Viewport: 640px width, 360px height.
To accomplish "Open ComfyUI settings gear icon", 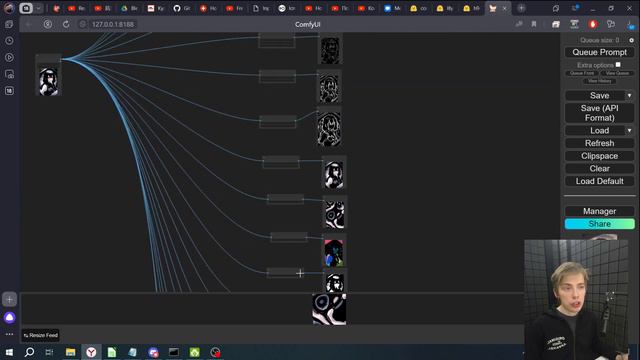I will pyautogui.click(x=631, y=40).
